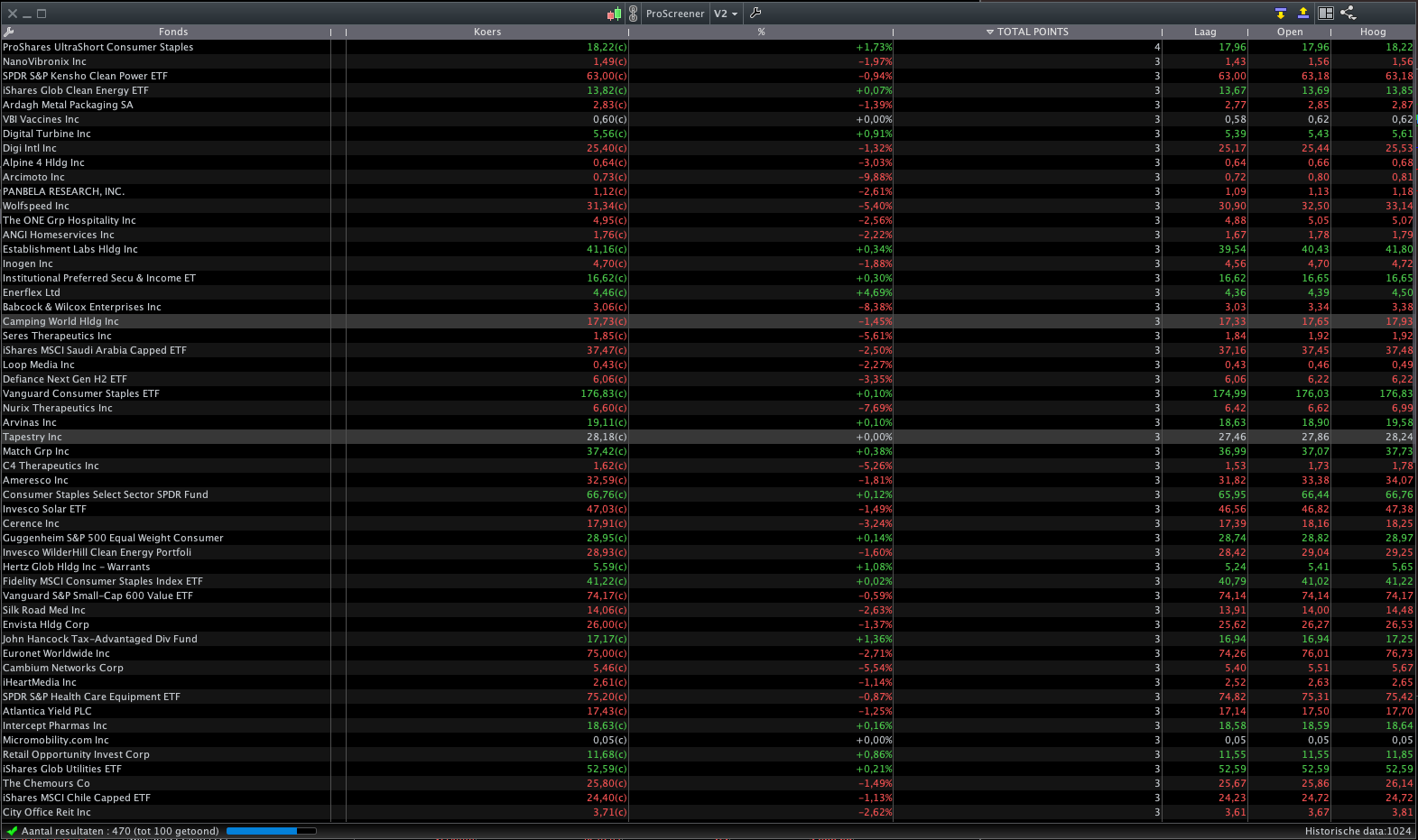Viewport: 1418px width, 840px height.
Task: Click the ProScreener title button
Action: tap(675, 14)
